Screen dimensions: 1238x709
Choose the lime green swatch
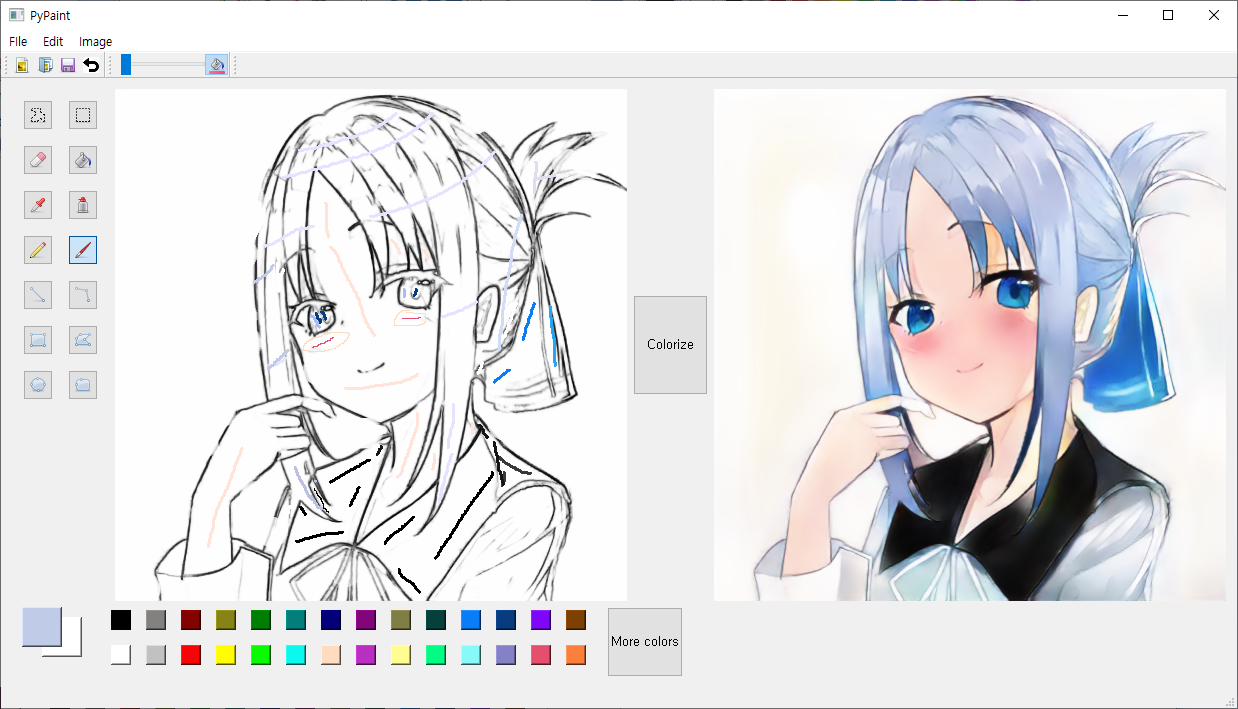(x=261, y=655)
